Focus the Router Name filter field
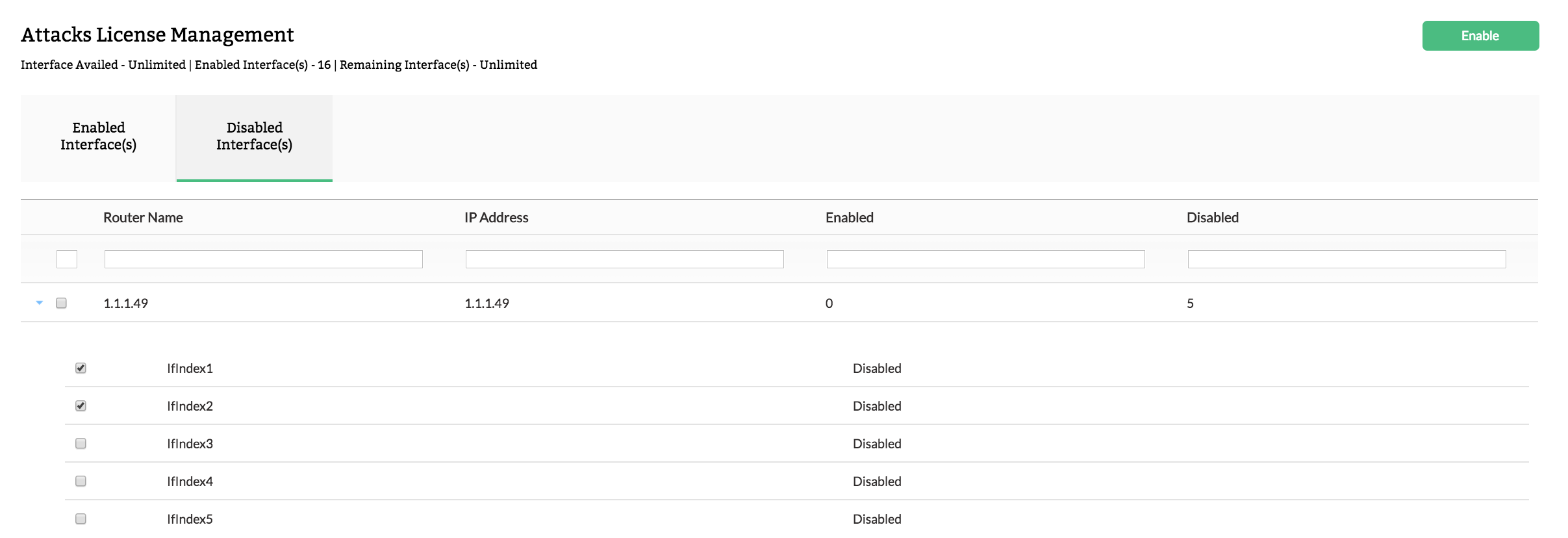1568x538 pixels. pyautogui.click(x=263, y=259)
